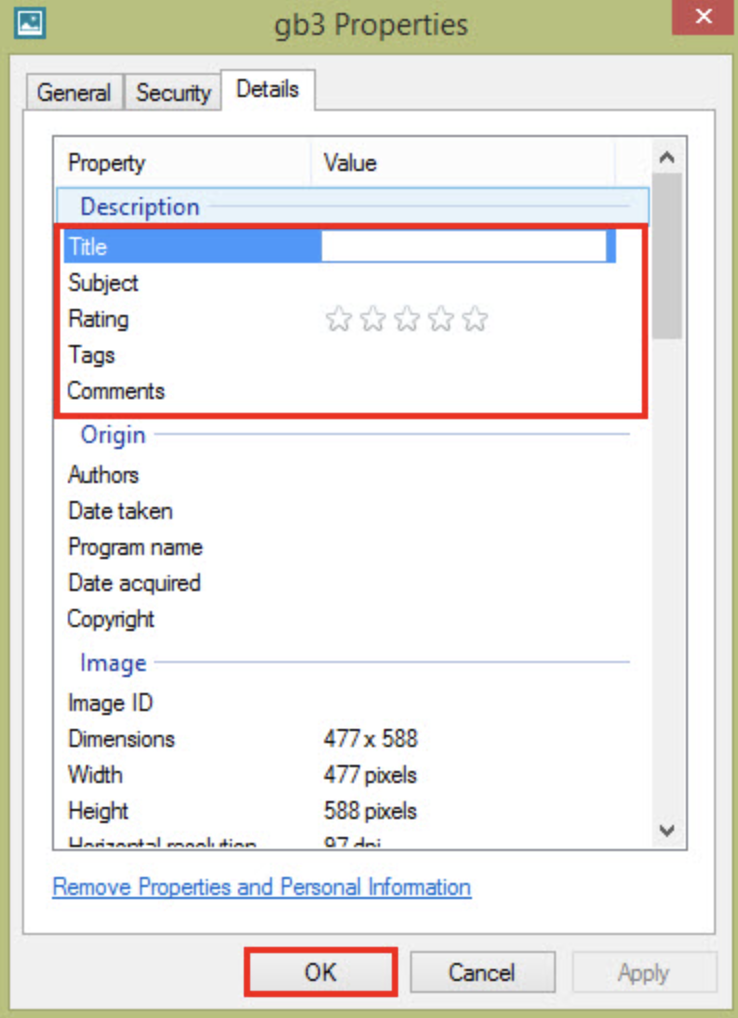This screenshot has width=738, height=1018.
Task: Click the scrollbar down arrow
Action: coord(669,830)
